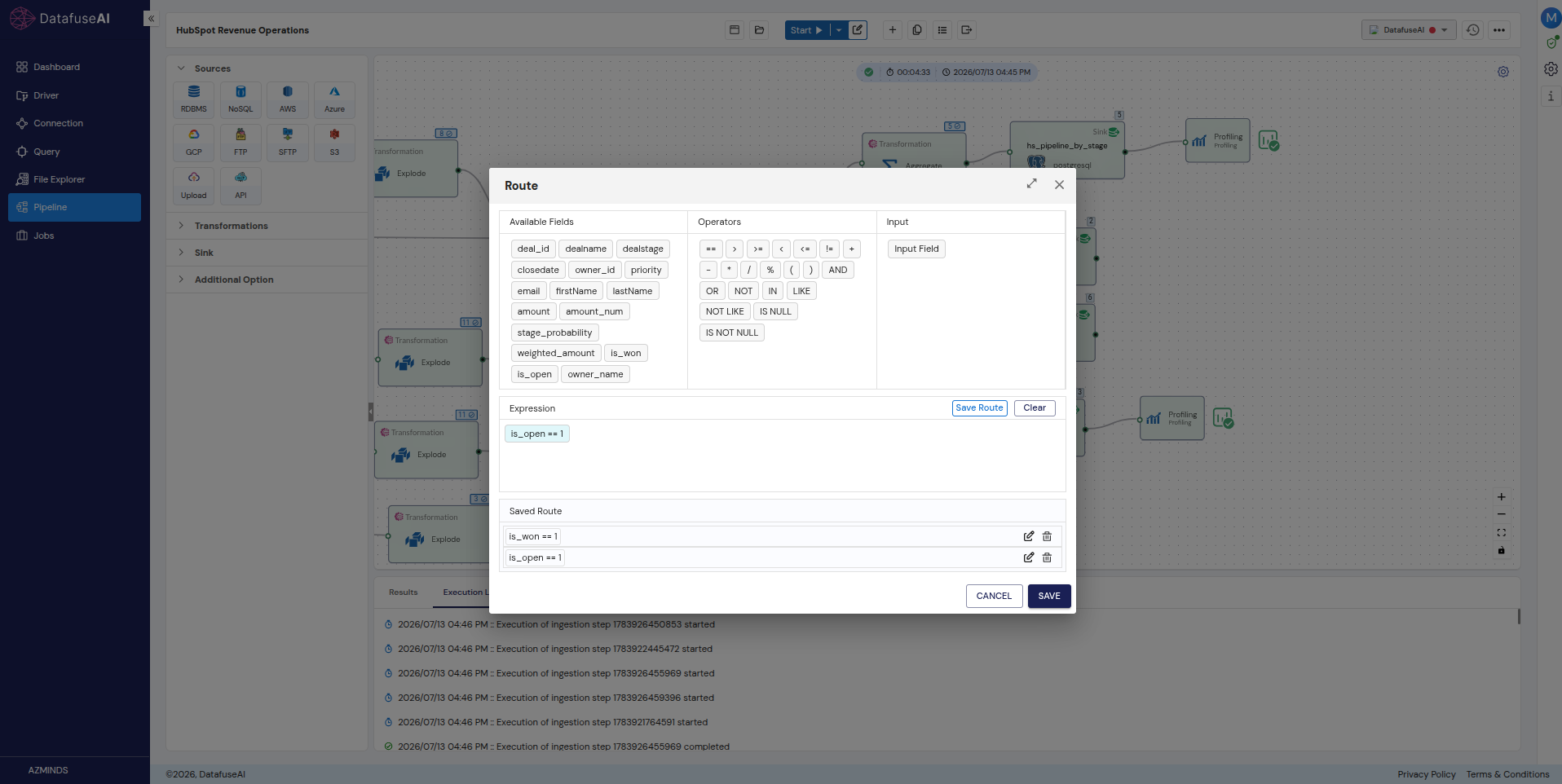Click the copy pipeline toolbar icon
Screen dimensions: 1562x784
(x=917, y=30)
